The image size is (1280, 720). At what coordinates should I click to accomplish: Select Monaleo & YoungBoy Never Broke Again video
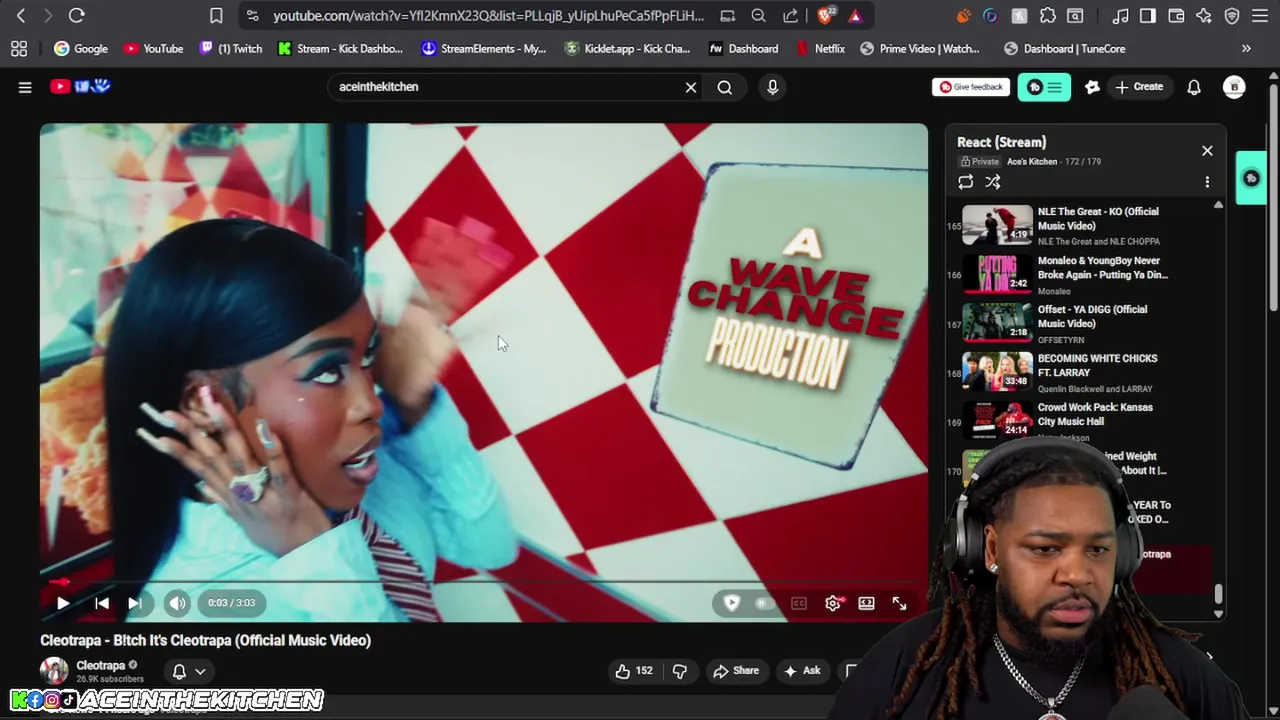[x=1085, y=274]
